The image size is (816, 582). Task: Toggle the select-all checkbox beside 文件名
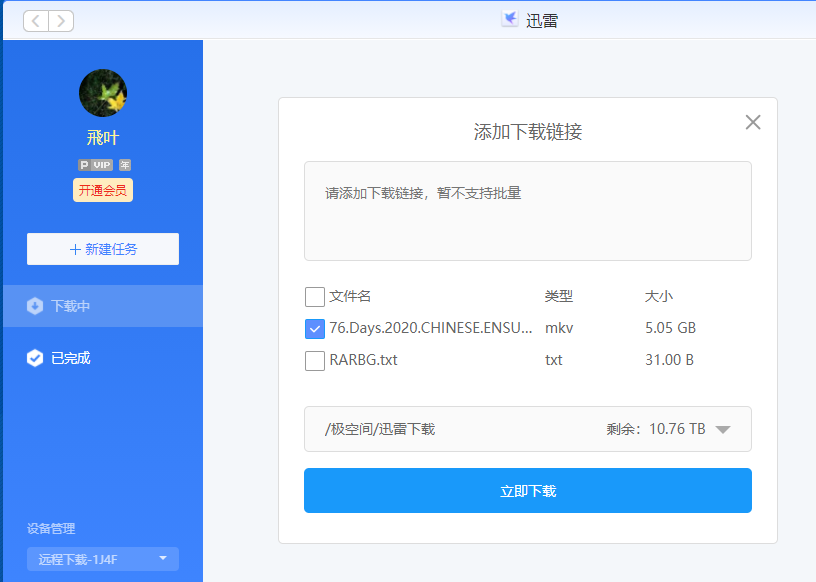point(315,296)
